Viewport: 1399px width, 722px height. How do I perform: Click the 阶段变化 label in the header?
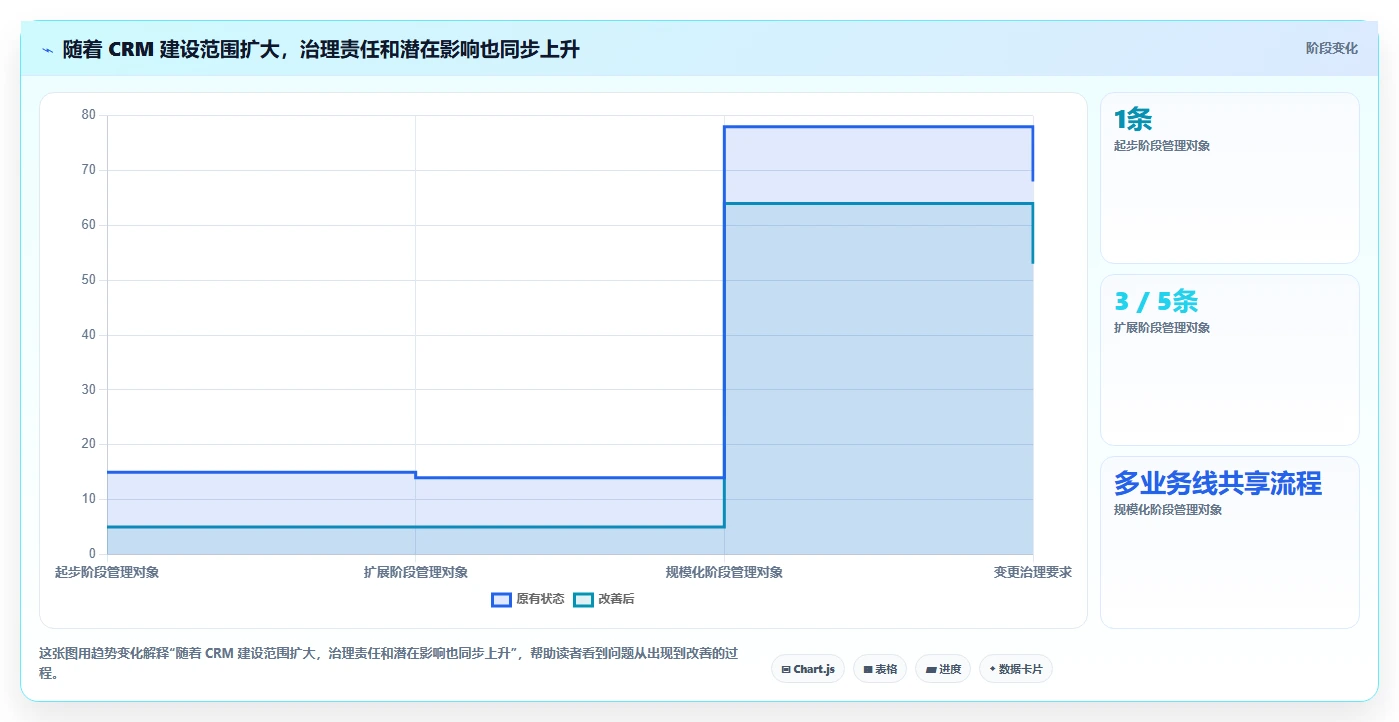1332,48
